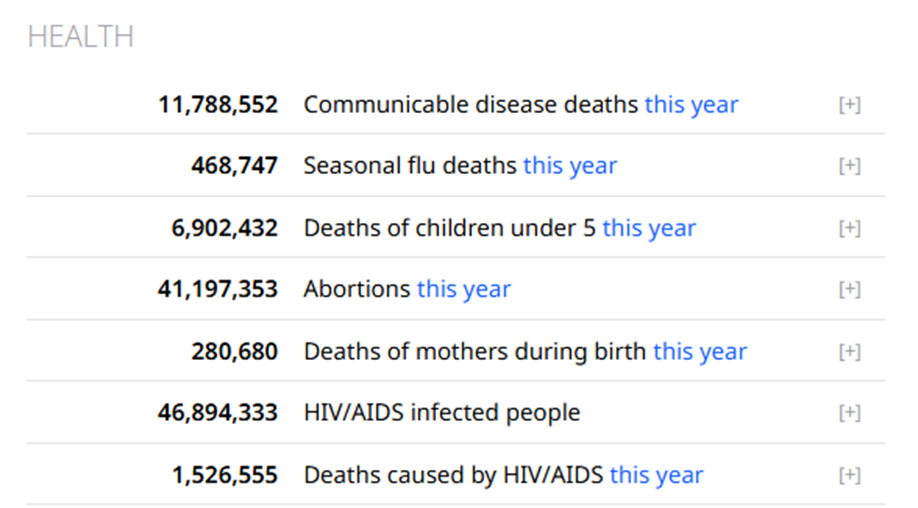This screenshot has width=918, height=508.
Task: Click the 11,788,552 communicable disease counter
Action: pos(218,105)
